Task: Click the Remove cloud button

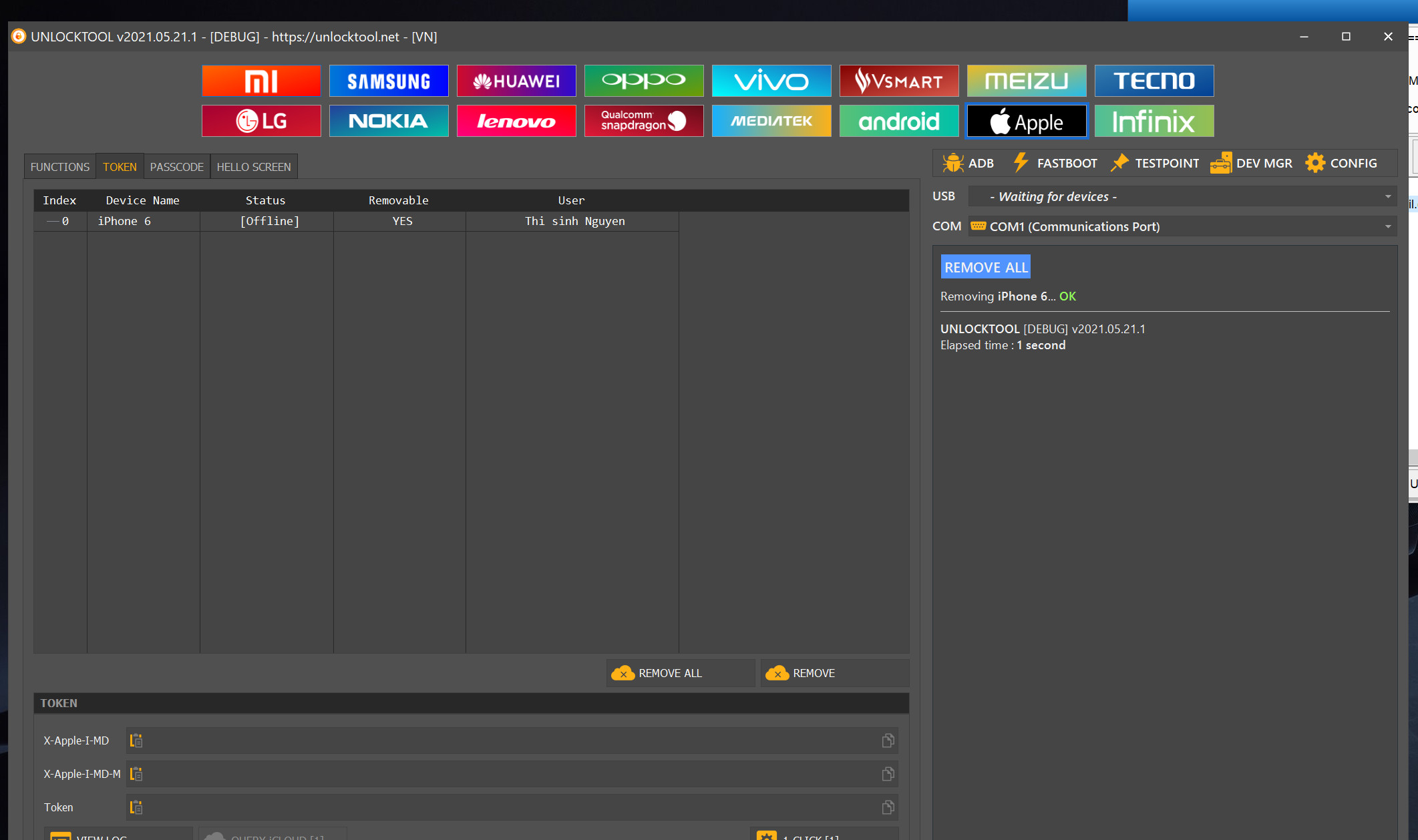Action: [835, 673]
